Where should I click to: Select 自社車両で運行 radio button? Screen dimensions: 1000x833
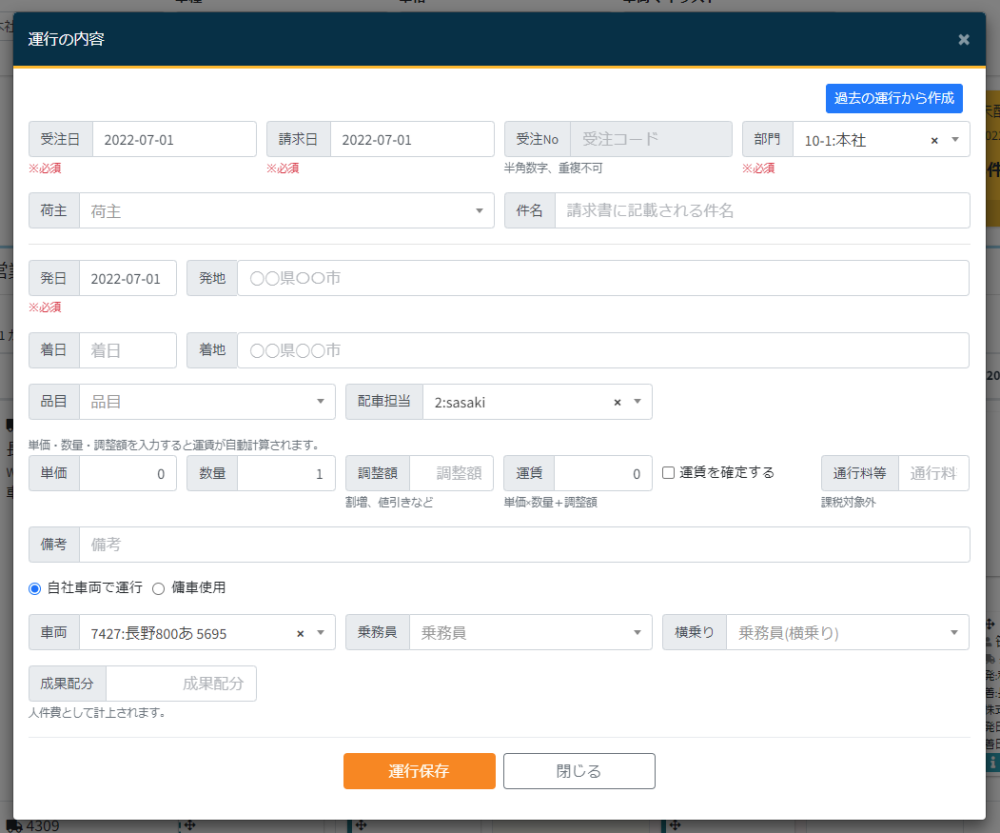(35, 587)
